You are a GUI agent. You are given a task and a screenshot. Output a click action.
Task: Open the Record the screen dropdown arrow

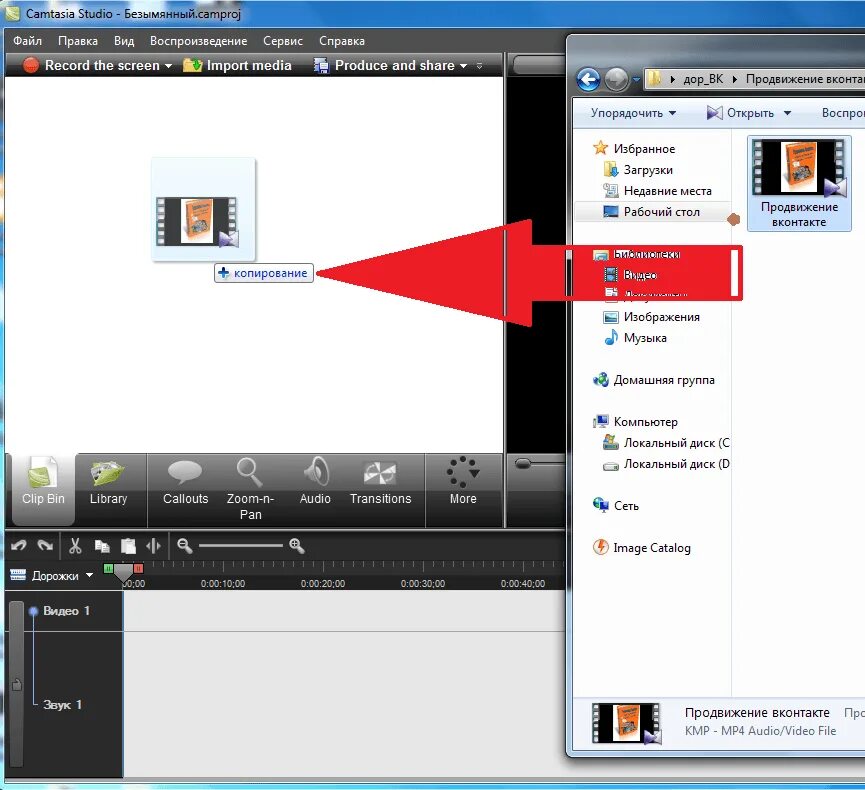(168, 66)
